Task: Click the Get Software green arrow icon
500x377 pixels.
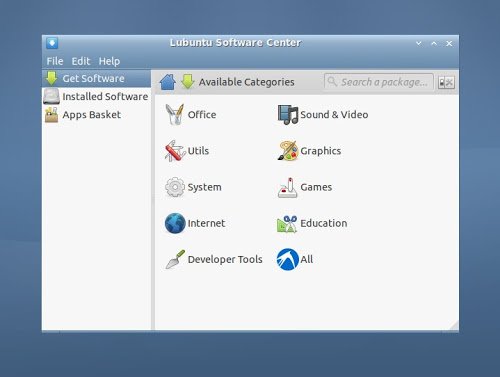Action: tap(52, 78)
